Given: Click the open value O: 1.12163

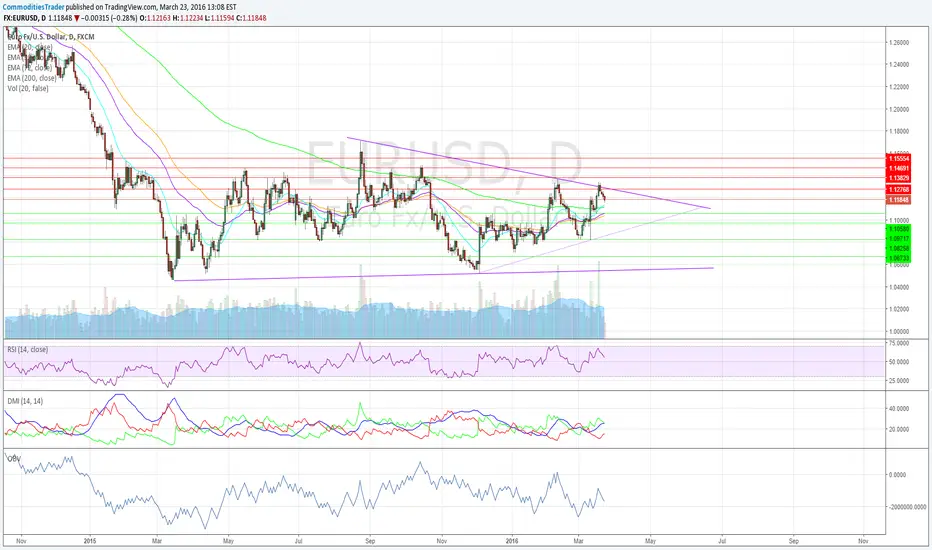Looking at the screenshot, I should click(155, 18).
